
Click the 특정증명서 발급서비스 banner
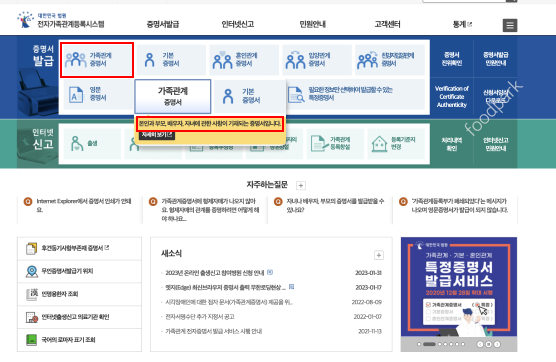pyautogui.click(x=459, y=287)
